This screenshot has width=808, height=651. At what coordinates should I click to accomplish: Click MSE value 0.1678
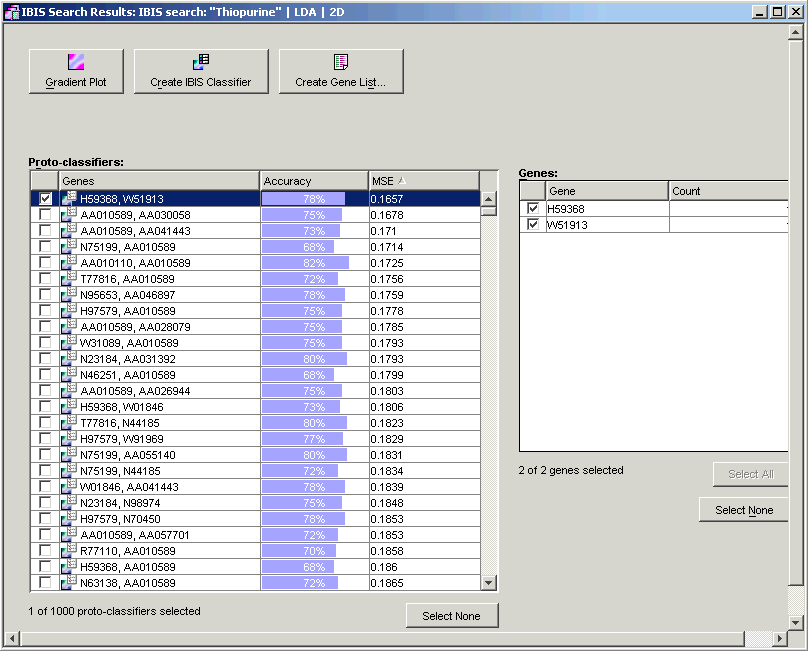point(387,215)
